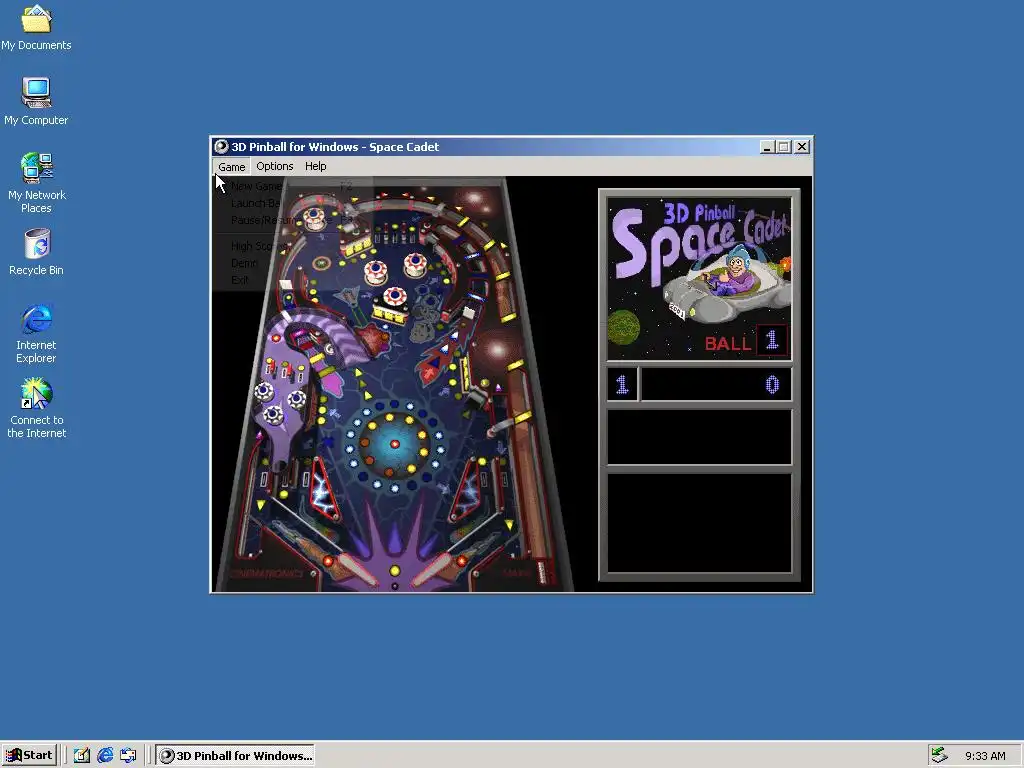Open the Help menu
The image size is (1024, 768).
[x=315, y=167]
